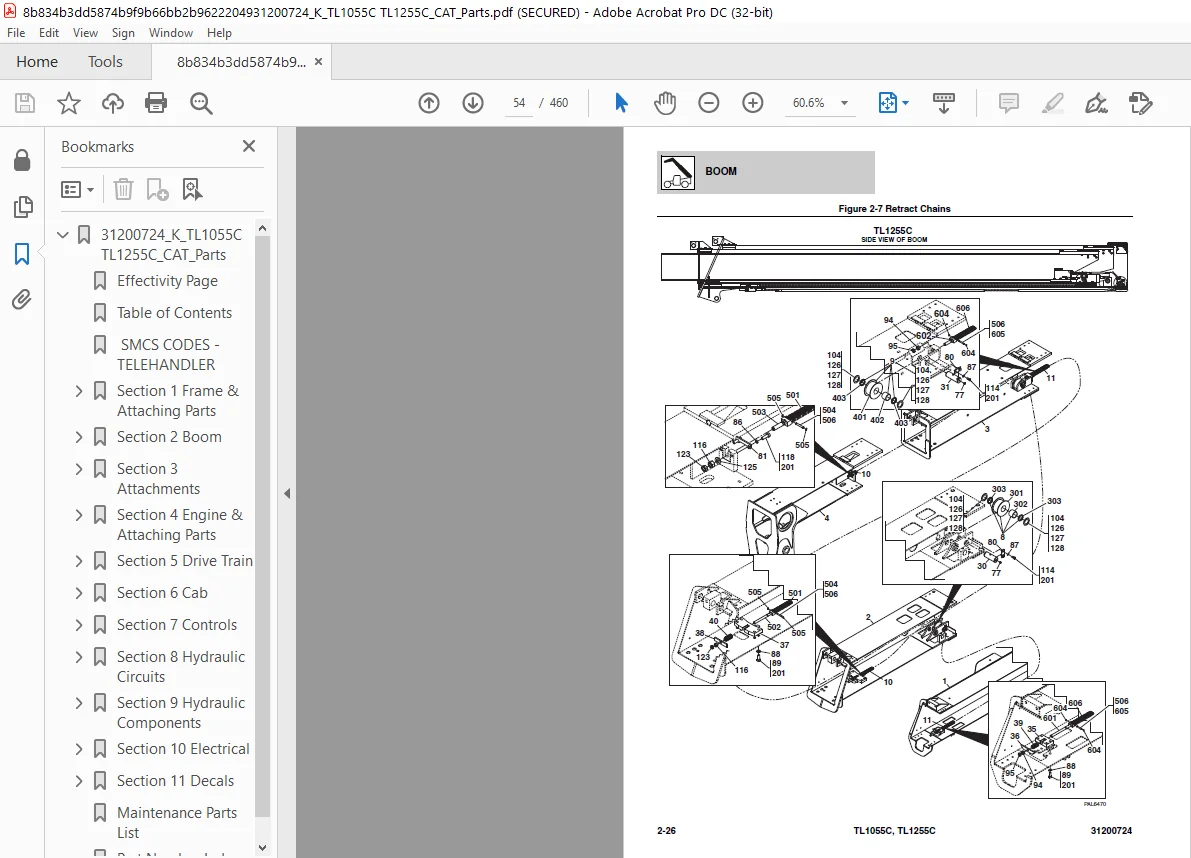Expand Section 7 Controls bookmark
The height and width of the screenshot is (858, 1191).
pos(79,625)
